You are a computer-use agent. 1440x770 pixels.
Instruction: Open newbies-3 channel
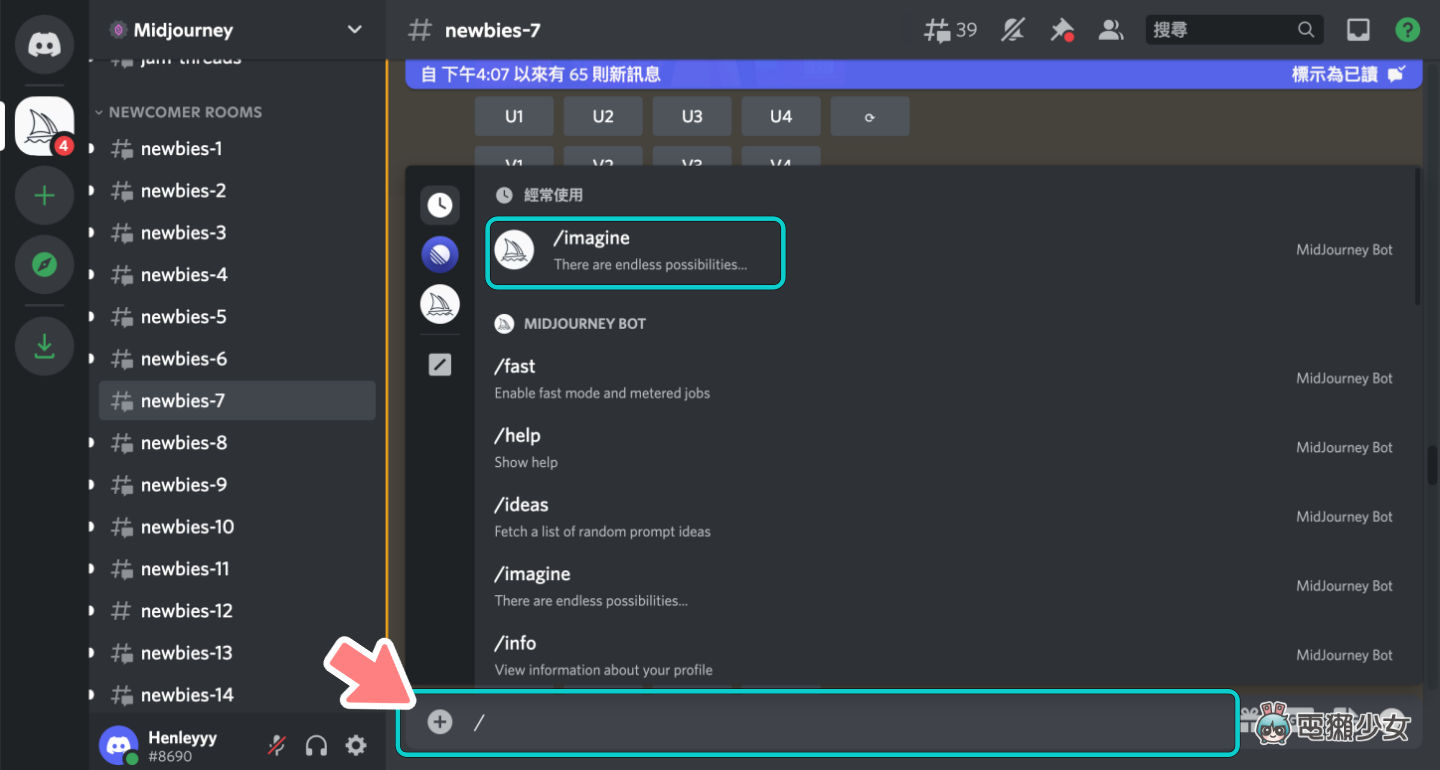click(236, 233)
